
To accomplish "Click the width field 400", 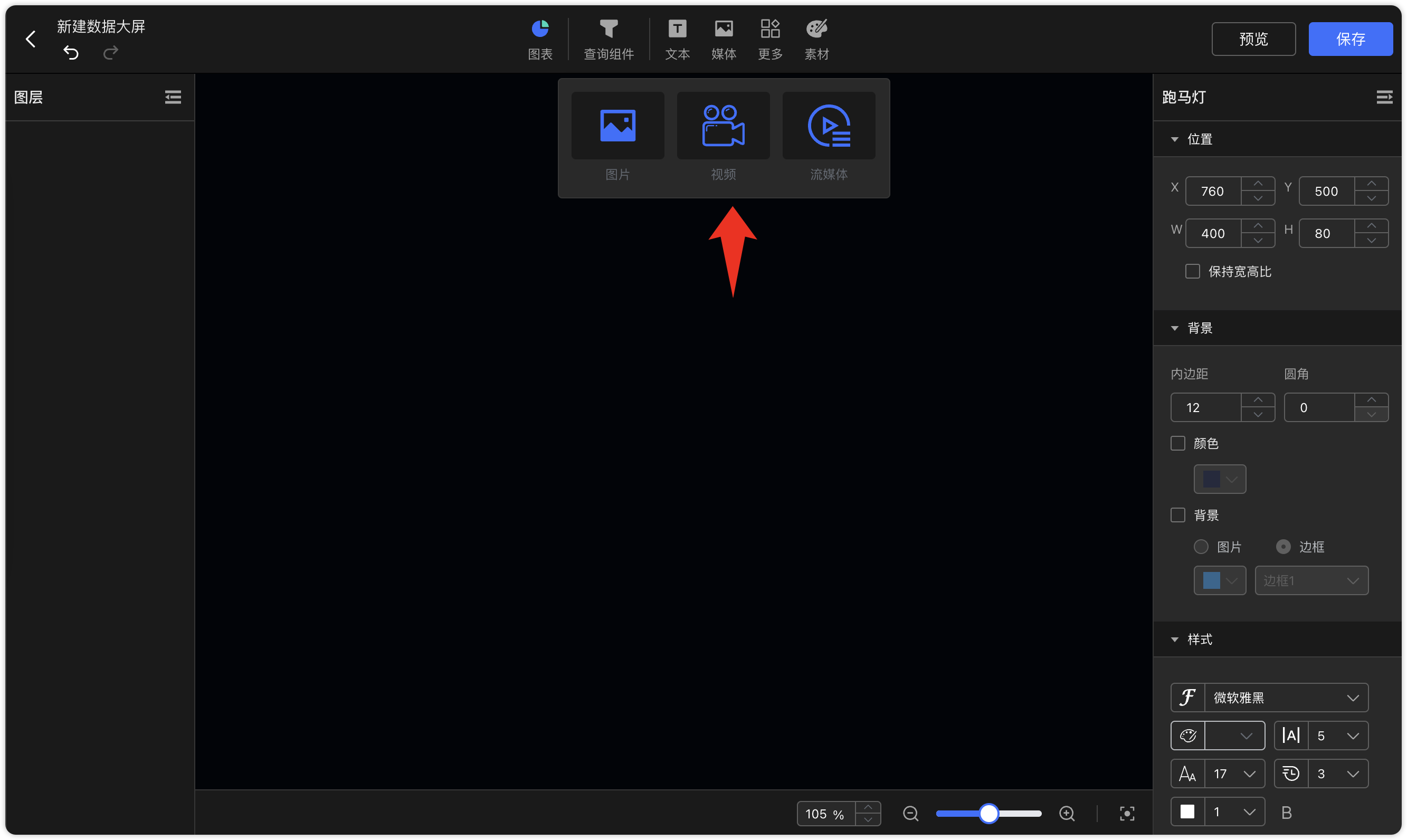I will coord(1213,233).
